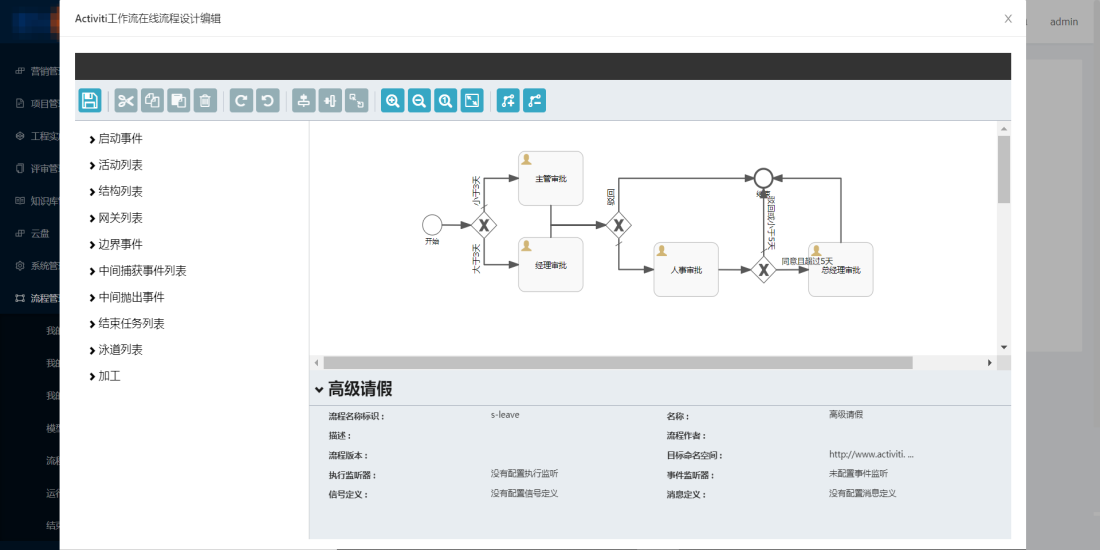Expand the 中间捕获事件列表 group
Viewport: 1100px width, 550px height.
pos(138,271)
